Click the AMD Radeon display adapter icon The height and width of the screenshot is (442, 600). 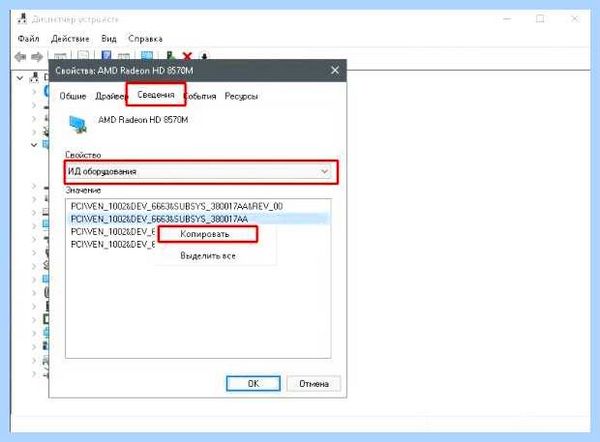pos(78,124)
